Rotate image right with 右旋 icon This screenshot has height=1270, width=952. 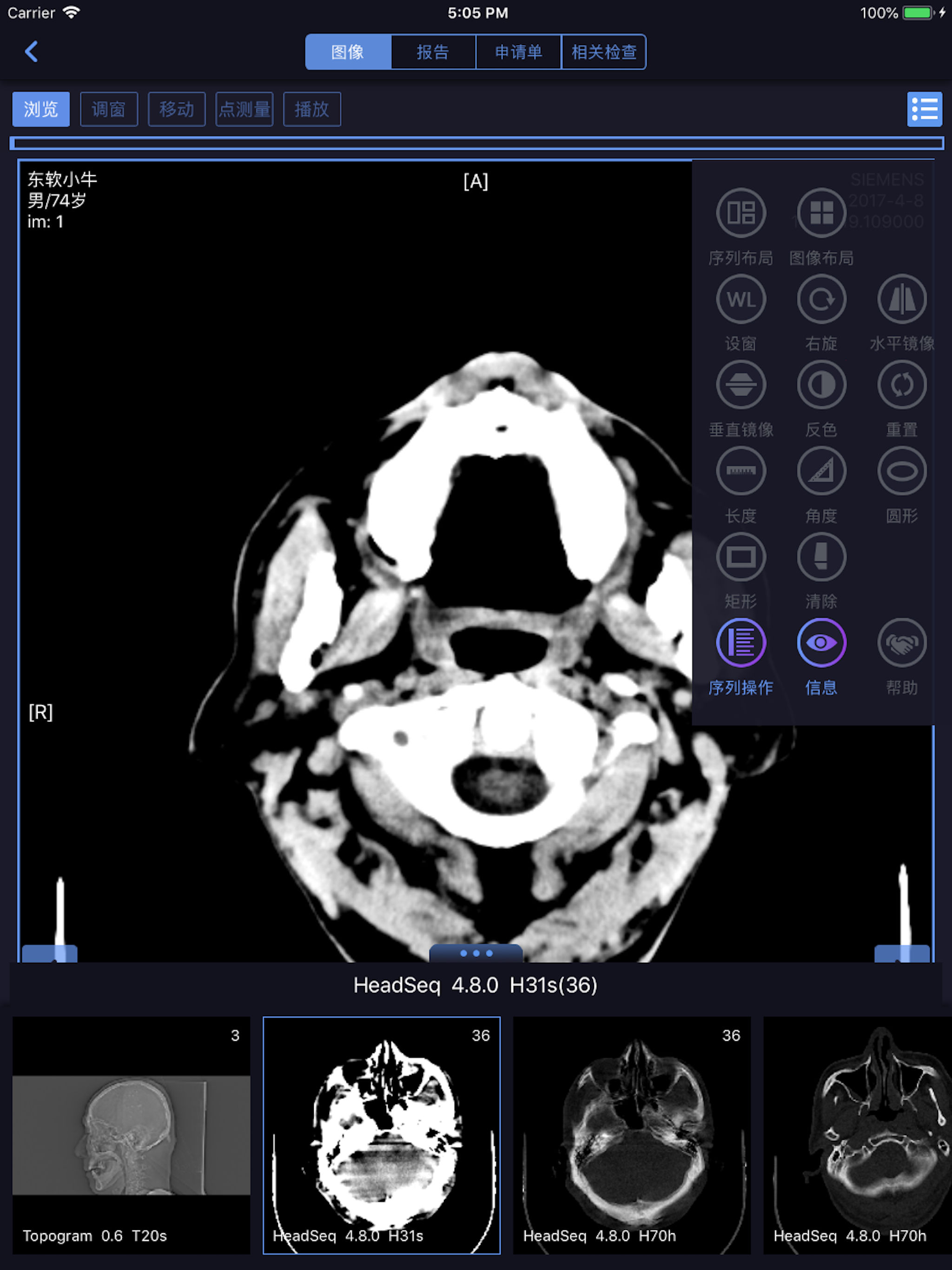(x=821, y=299)
